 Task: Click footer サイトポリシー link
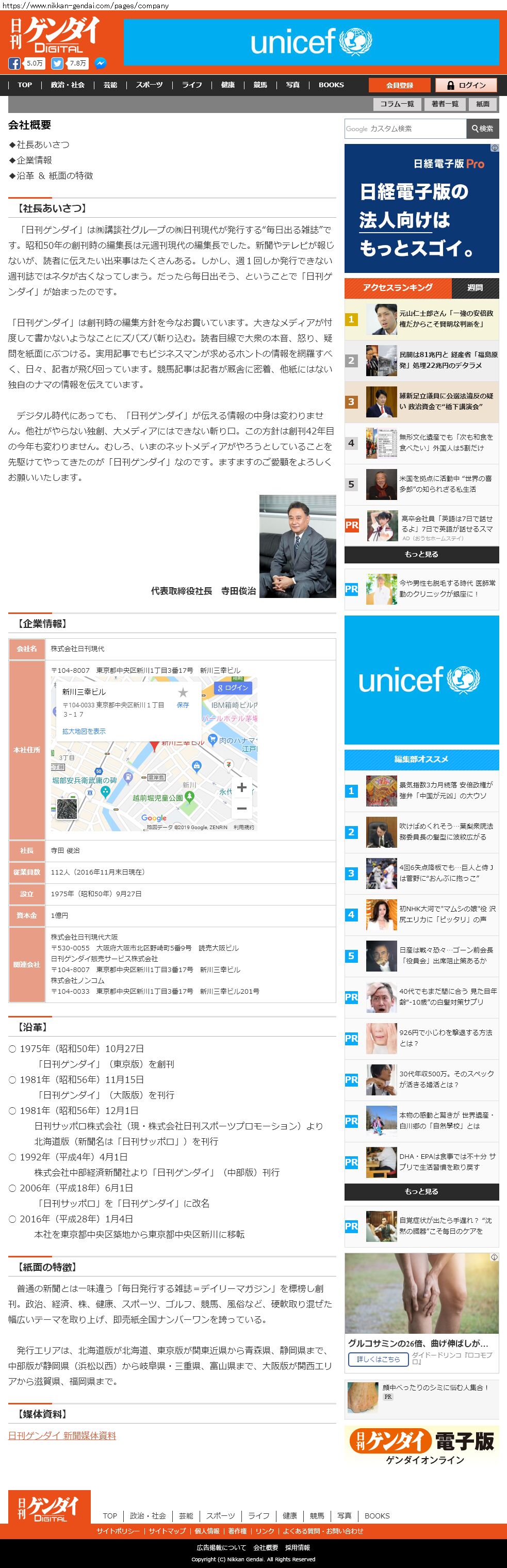[x=118, y=1531]
